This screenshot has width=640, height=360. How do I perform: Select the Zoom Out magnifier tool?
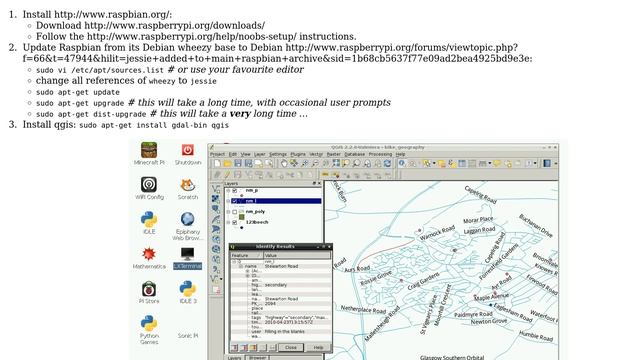pos(315,163)
